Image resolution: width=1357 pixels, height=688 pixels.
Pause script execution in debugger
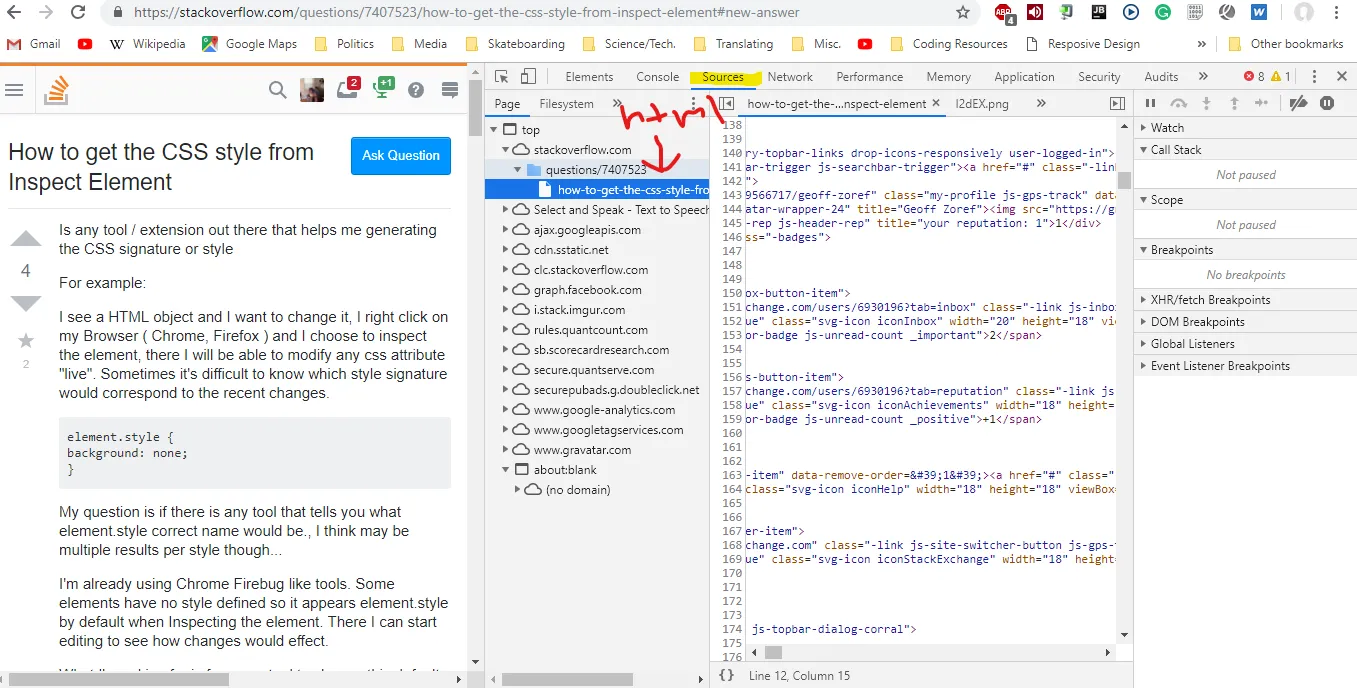click(x=1150, y=103)
